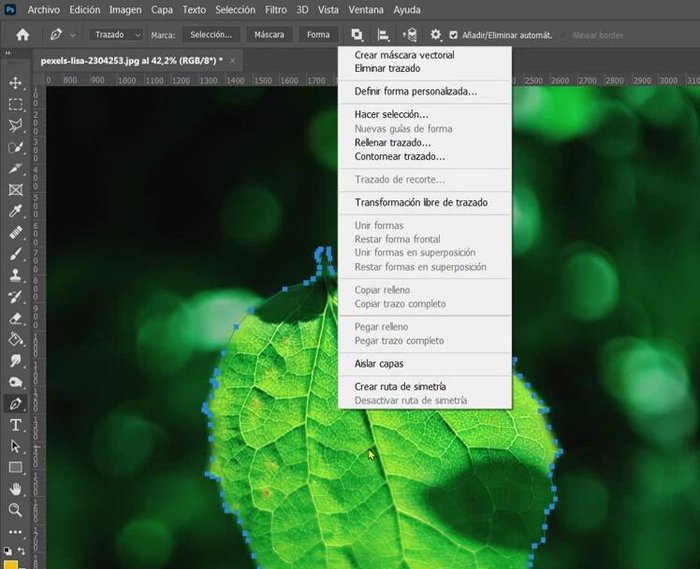Select the Hand tool
This screenshot has width=700, height=569.
coord(15,489)
